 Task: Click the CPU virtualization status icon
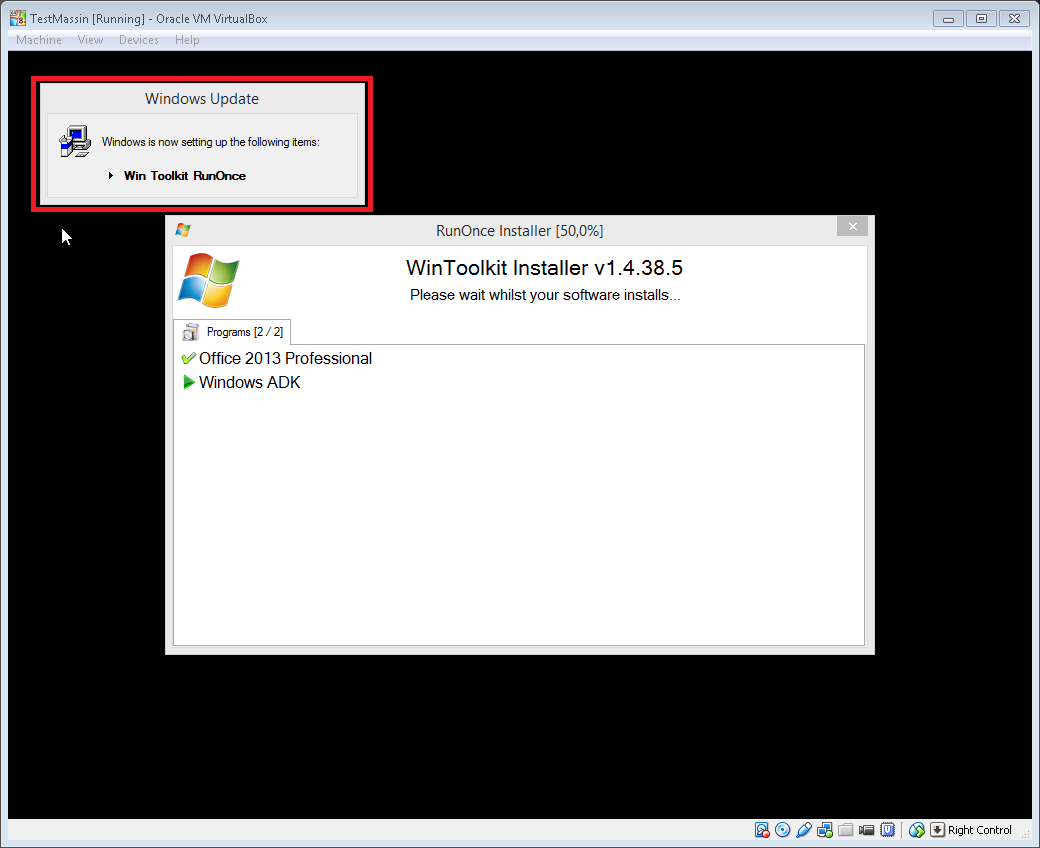(x=887, y=830)
